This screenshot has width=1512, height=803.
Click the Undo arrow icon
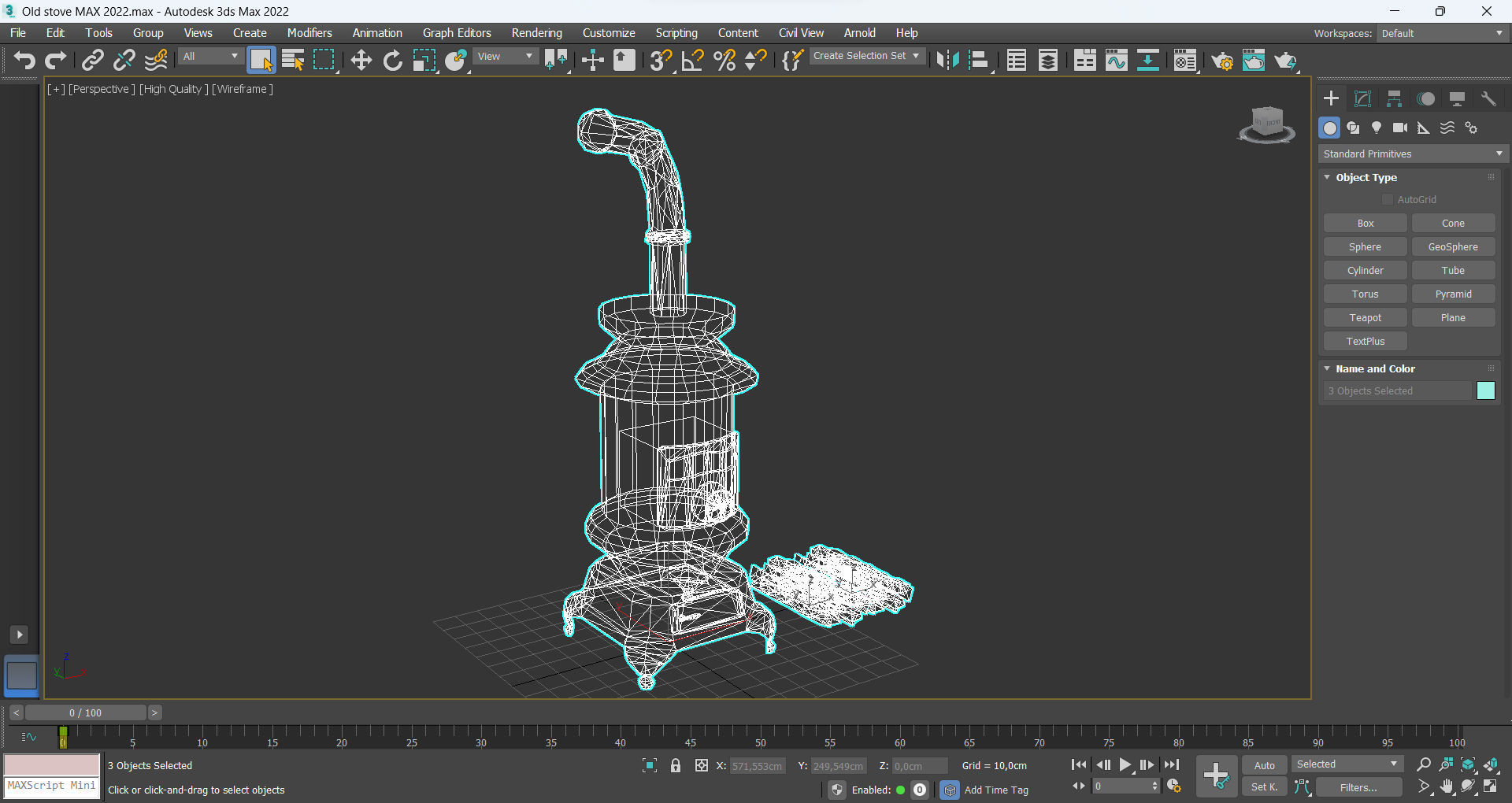point(24,60)
